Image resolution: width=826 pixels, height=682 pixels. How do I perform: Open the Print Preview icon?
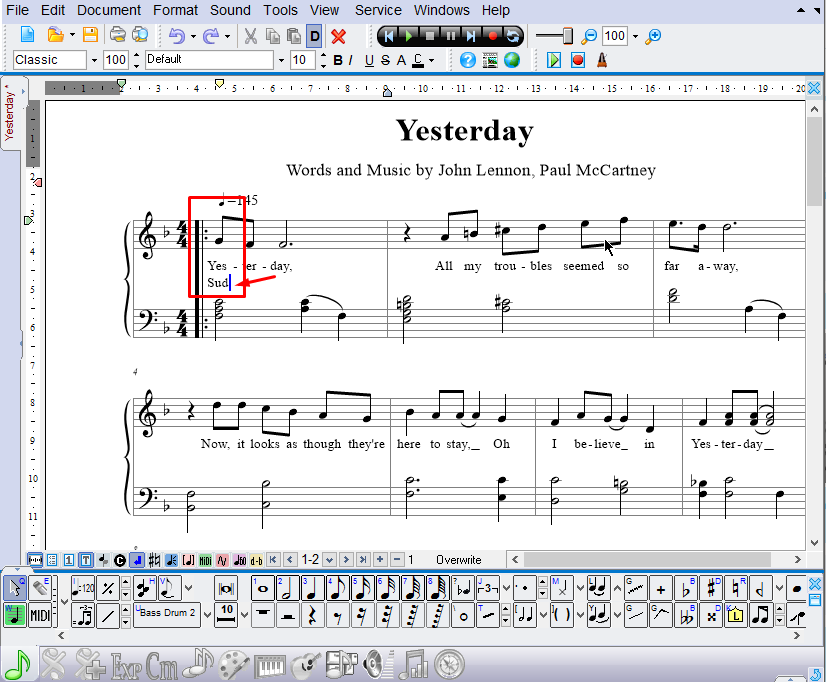pos(140,35)
